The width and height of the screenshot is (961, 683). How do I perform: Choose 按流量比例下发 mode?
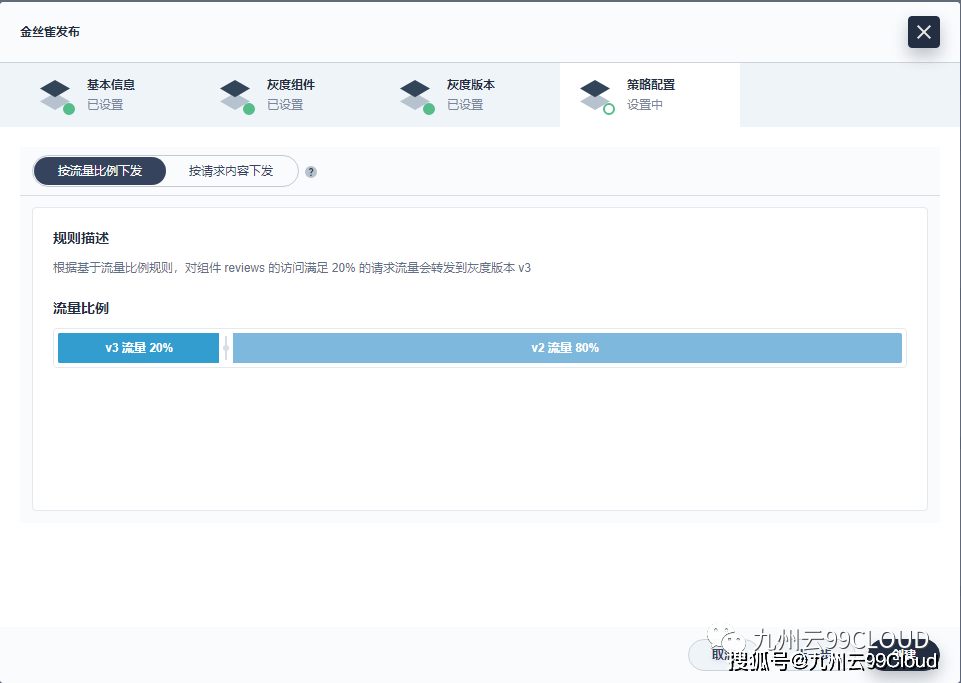[x=100, y=171]
